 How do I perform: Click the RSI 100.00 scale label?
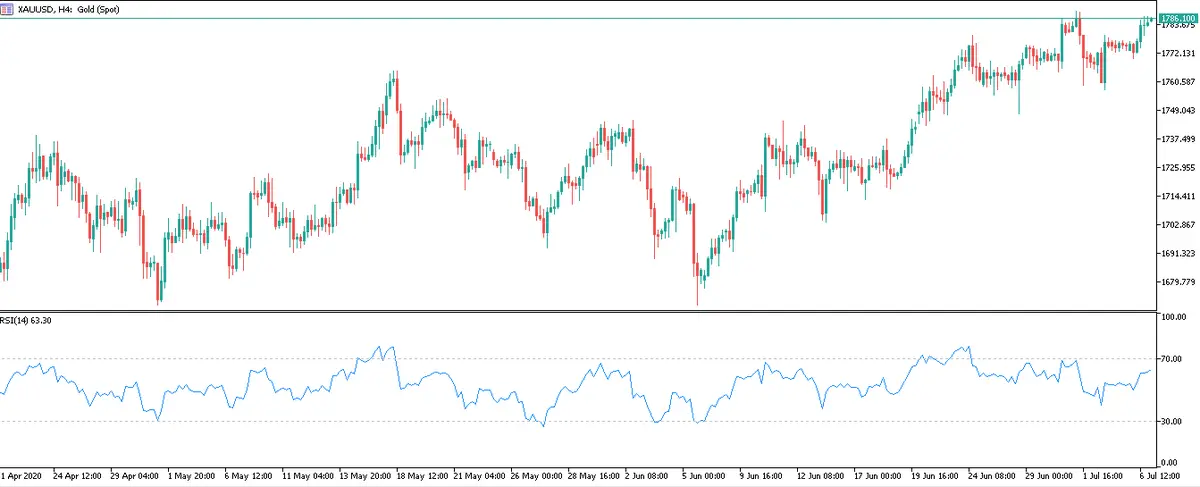1172,317
